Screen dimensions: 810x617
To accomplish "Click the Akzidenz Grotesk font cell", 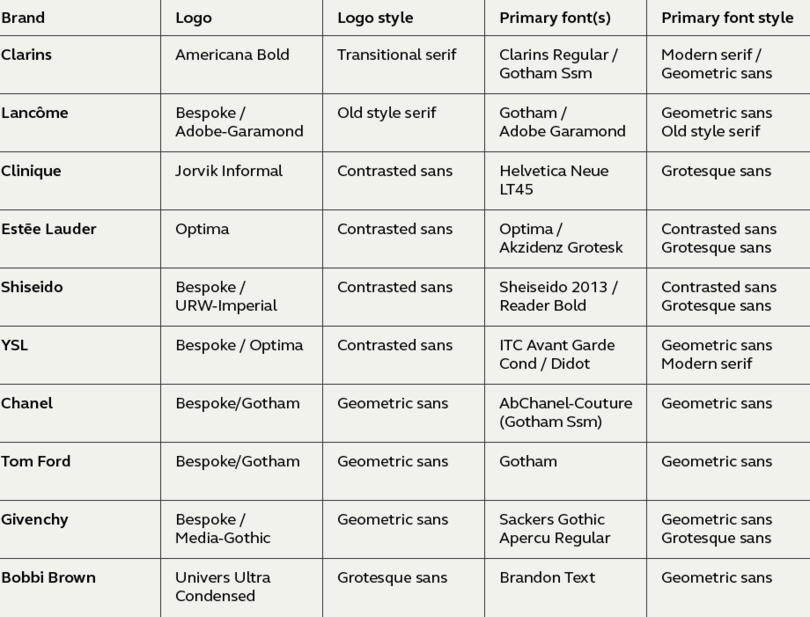I will 565,239.
